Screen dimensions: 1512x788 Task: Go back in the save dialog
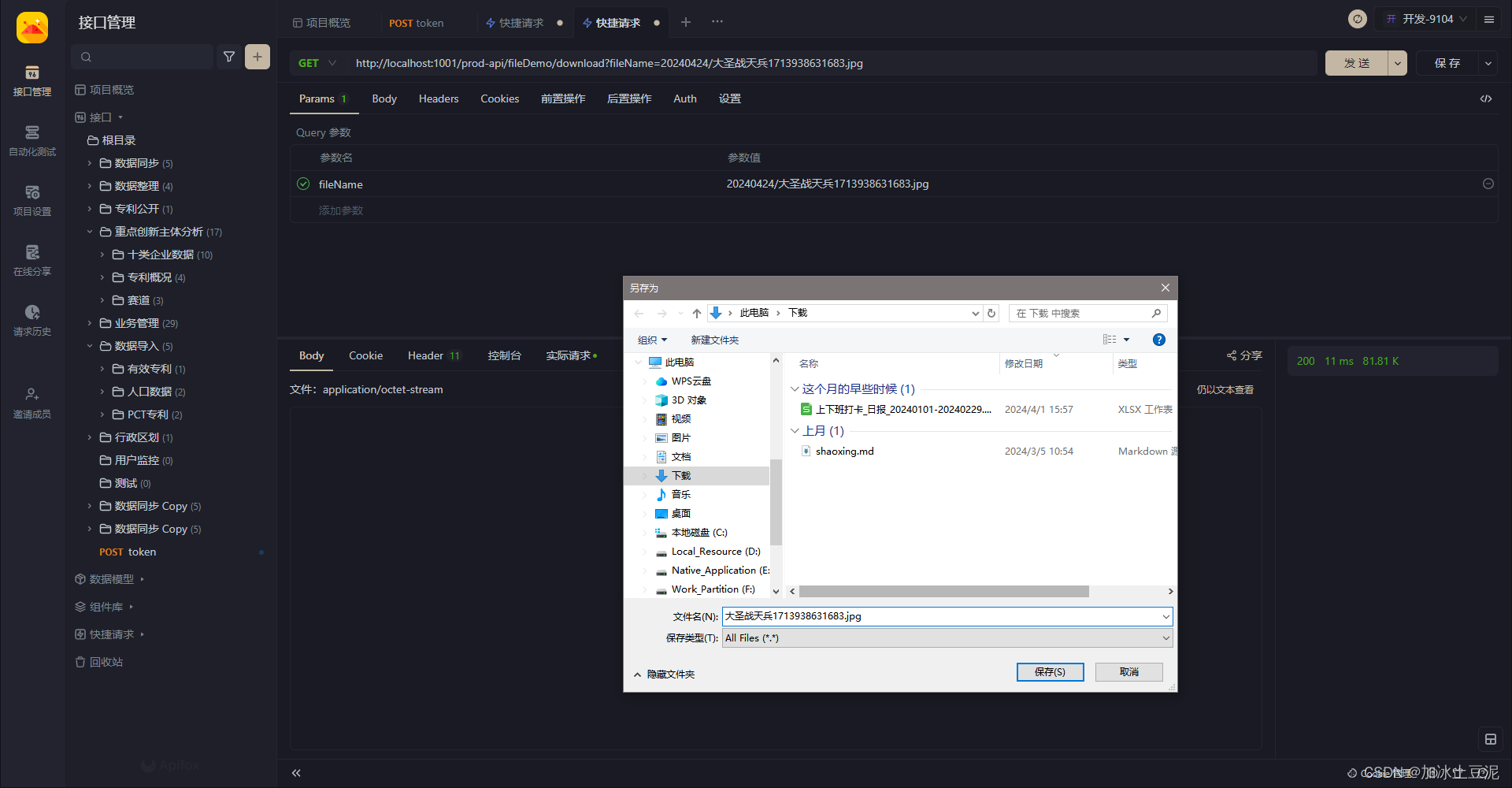click(639, 314)
